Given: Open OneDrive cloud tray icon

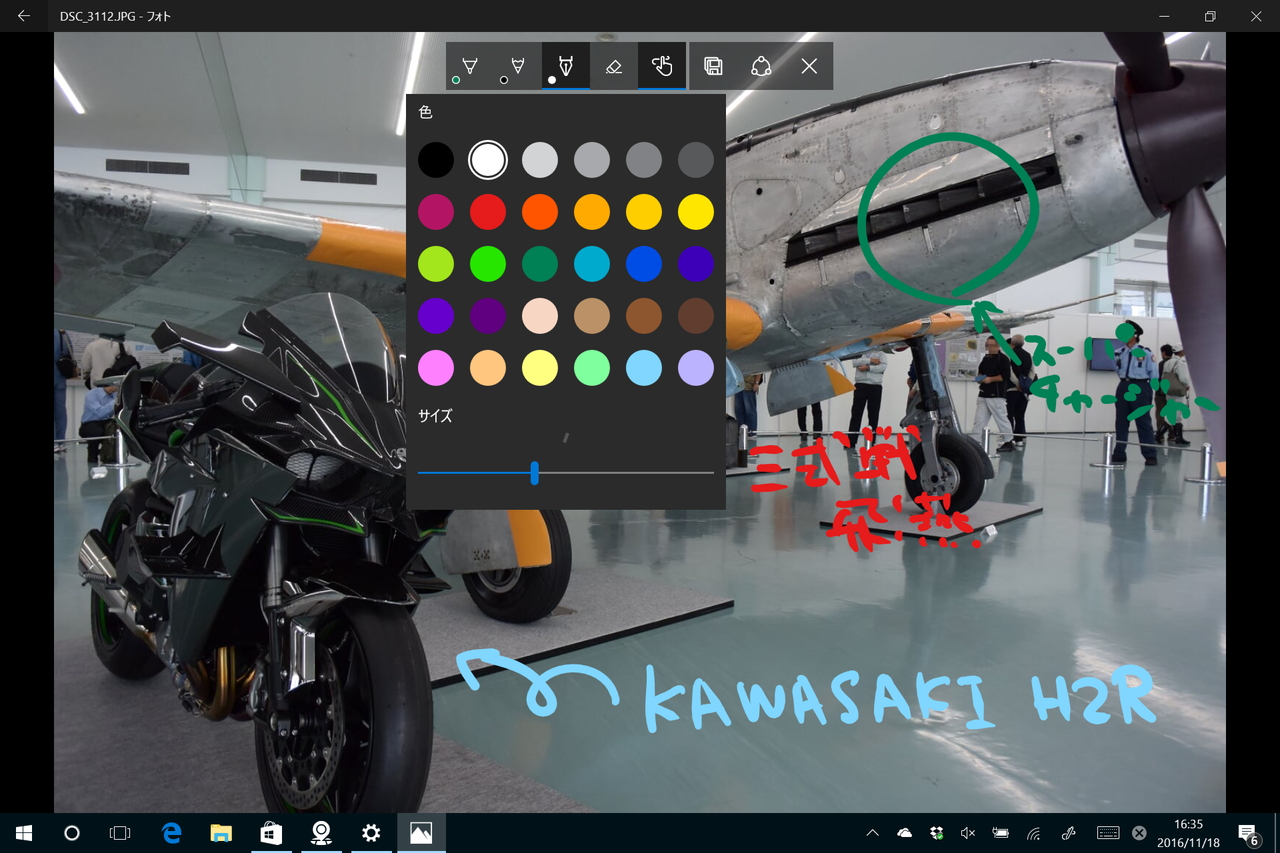Looking at the screenshot, I should click(x=905, y=833).
